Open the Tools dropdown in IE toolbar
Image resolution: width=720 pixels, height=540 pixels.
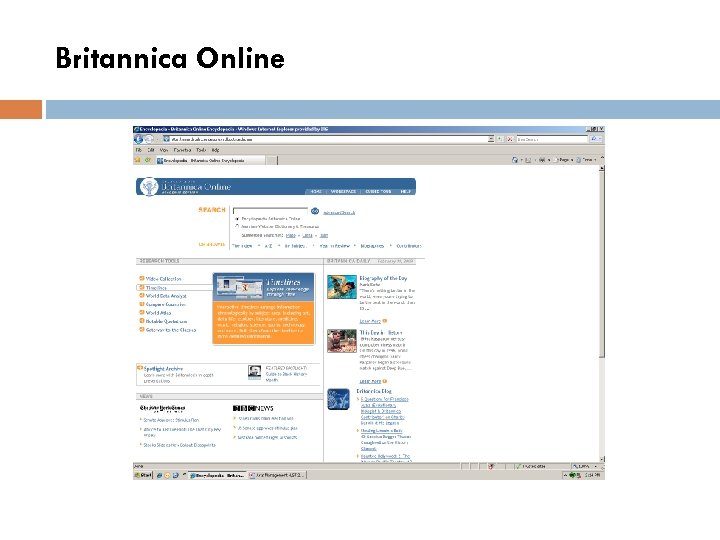tap(586, 160)
